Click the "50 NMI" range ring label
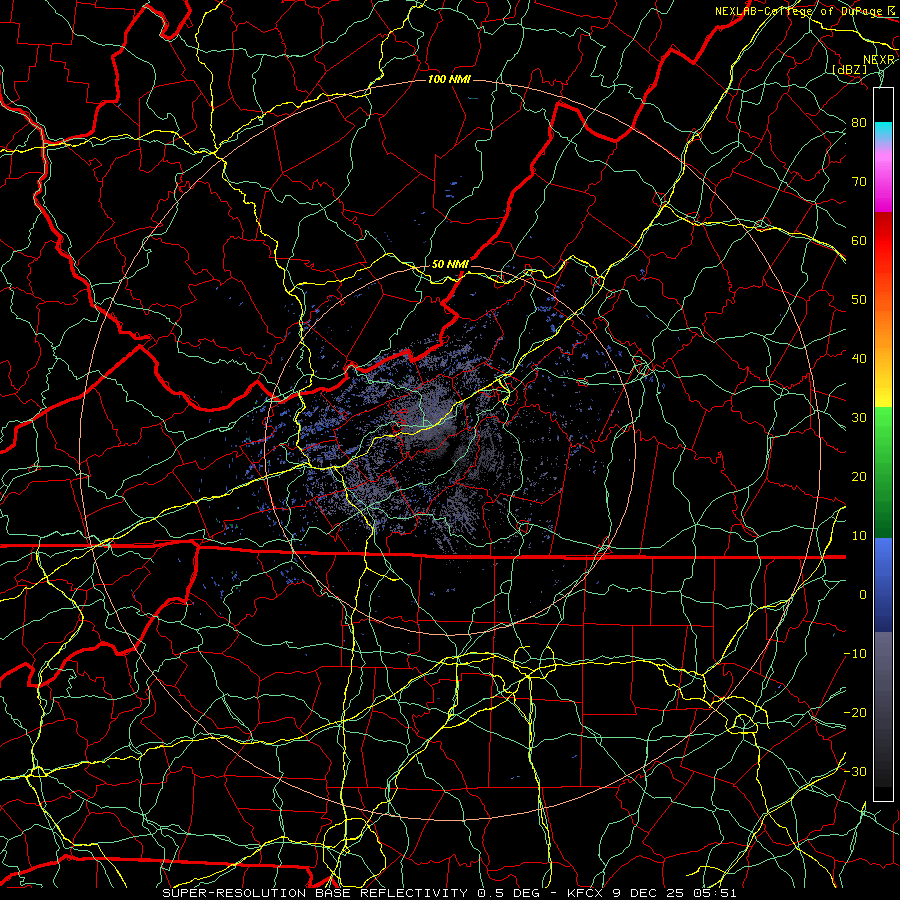The height and width of the screenshot is (900, 900). click(450, 265)
